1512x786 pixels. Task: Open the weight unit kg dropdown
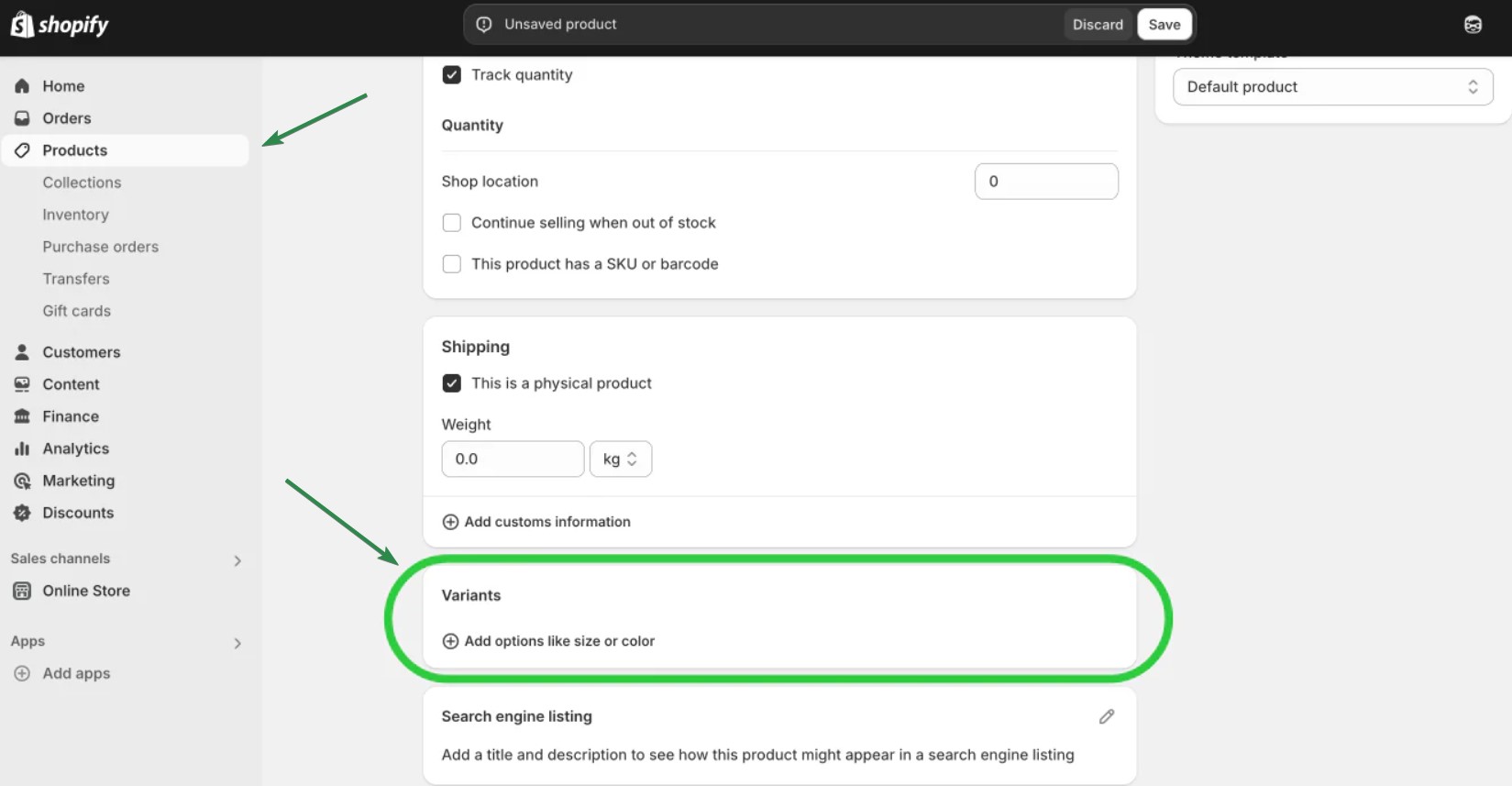620,459
